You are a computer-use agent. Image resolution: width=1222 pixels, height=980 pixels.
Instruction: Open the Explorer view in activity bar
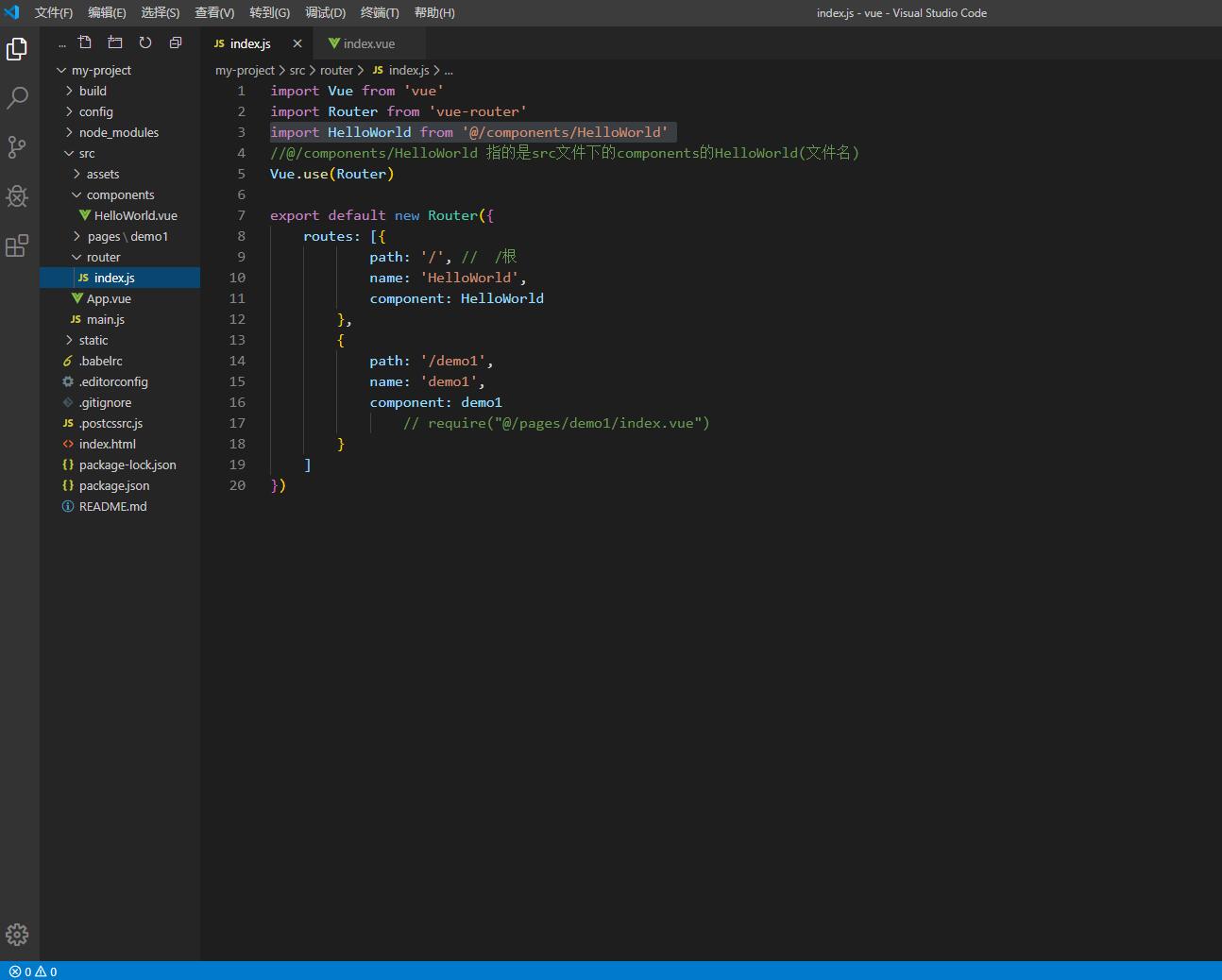coord(17,49)
